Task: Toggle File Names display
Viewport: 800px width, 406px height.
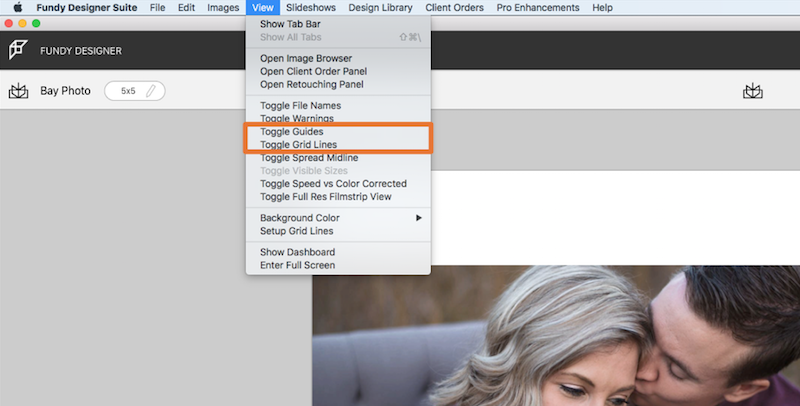Action: coord(338,106)
